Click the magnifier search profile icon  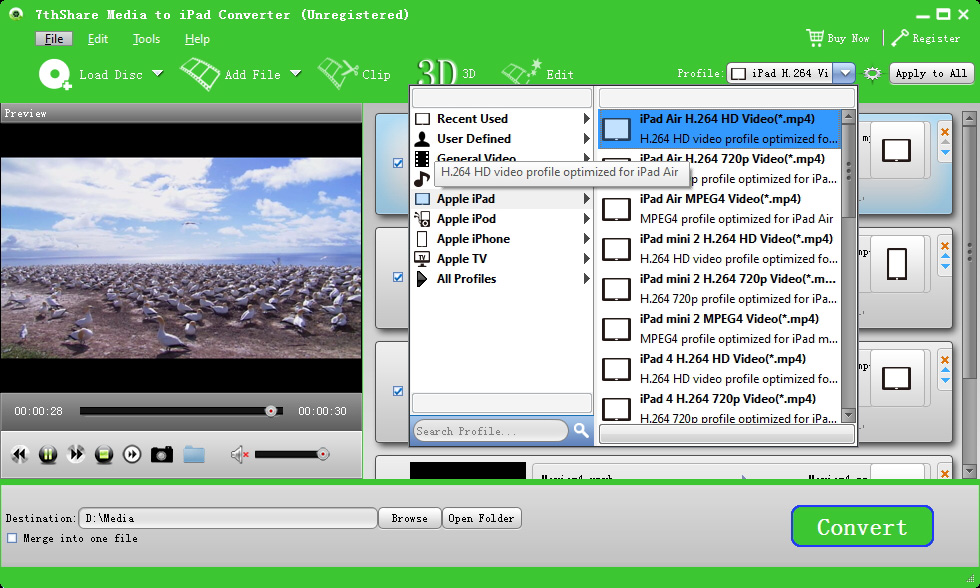[x=581, y=431]
